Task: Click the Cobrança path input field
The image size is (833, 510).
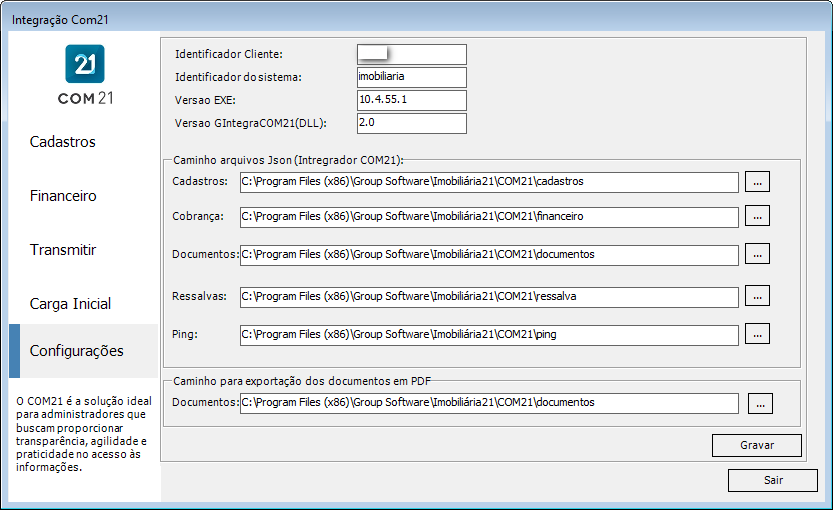Action: coord(489,217)
